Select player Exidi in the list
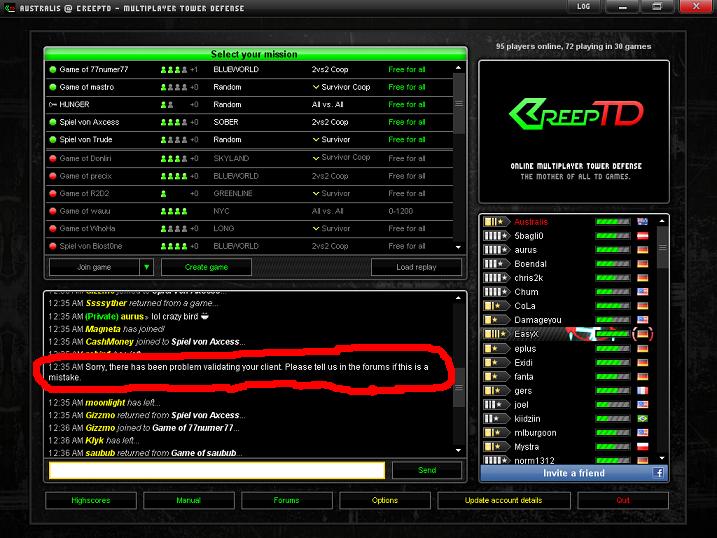The width and height of the screenshot is (717, 538). (569, 362)
